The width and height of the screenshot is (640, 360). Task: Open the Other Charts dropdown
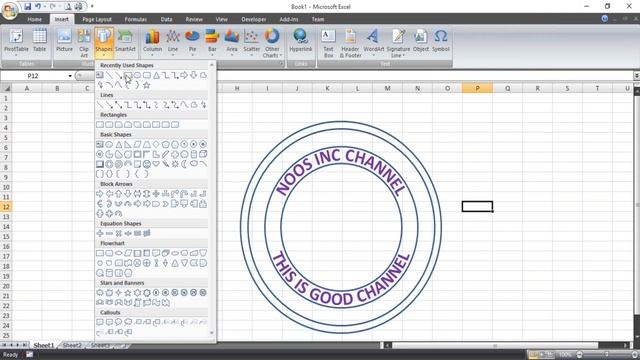(x=272, y=43)
